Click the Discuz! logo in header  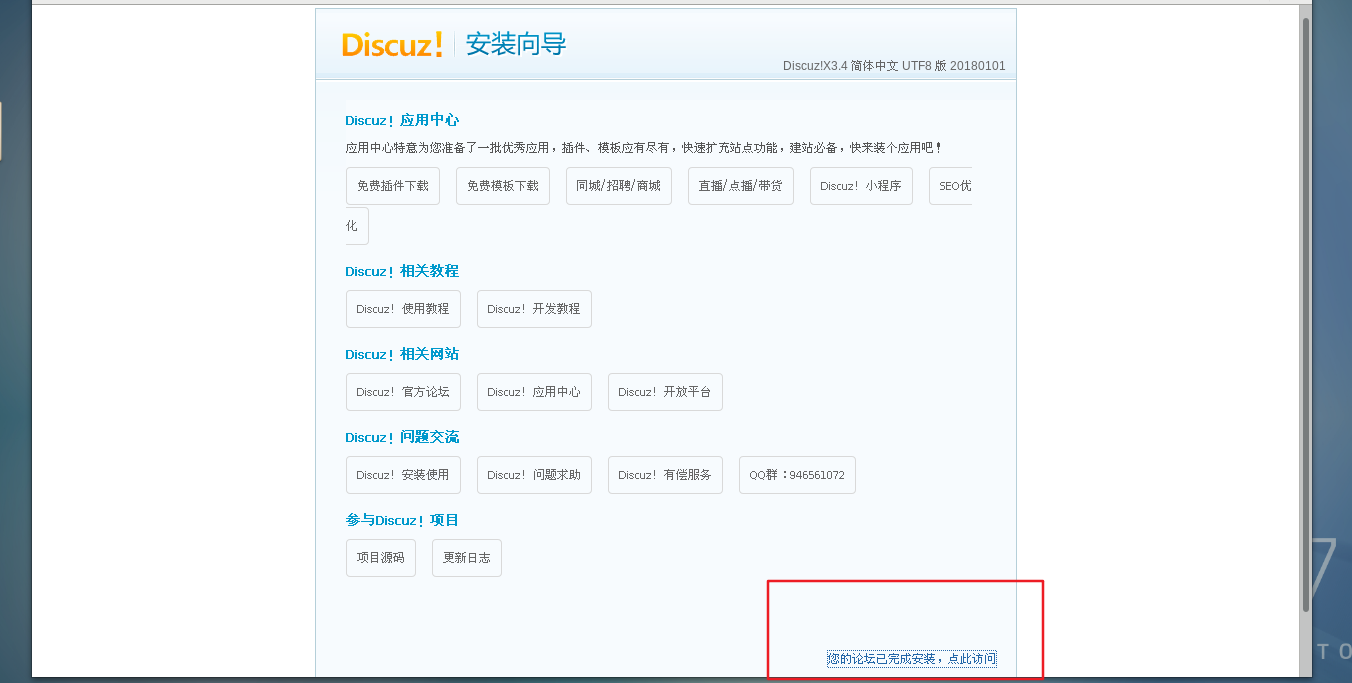pyautogui.click(x=392, y=44)
